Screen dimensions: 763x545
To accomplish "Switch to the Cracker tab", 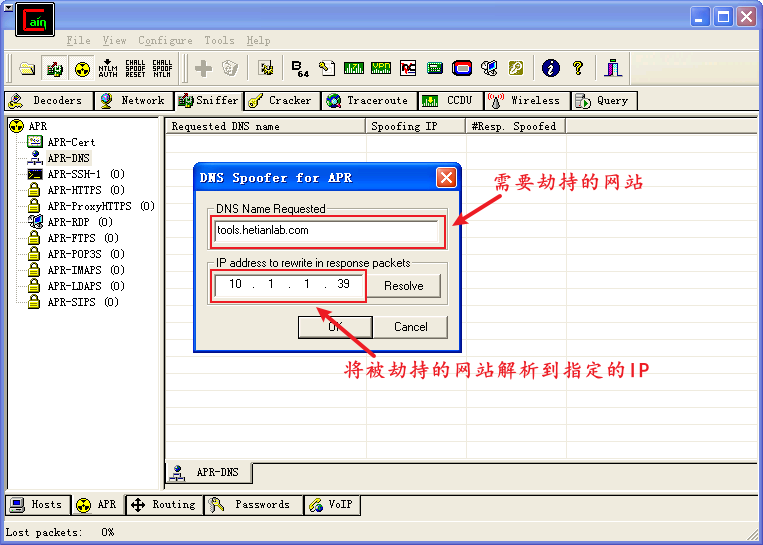I will (x=283, y=101).
